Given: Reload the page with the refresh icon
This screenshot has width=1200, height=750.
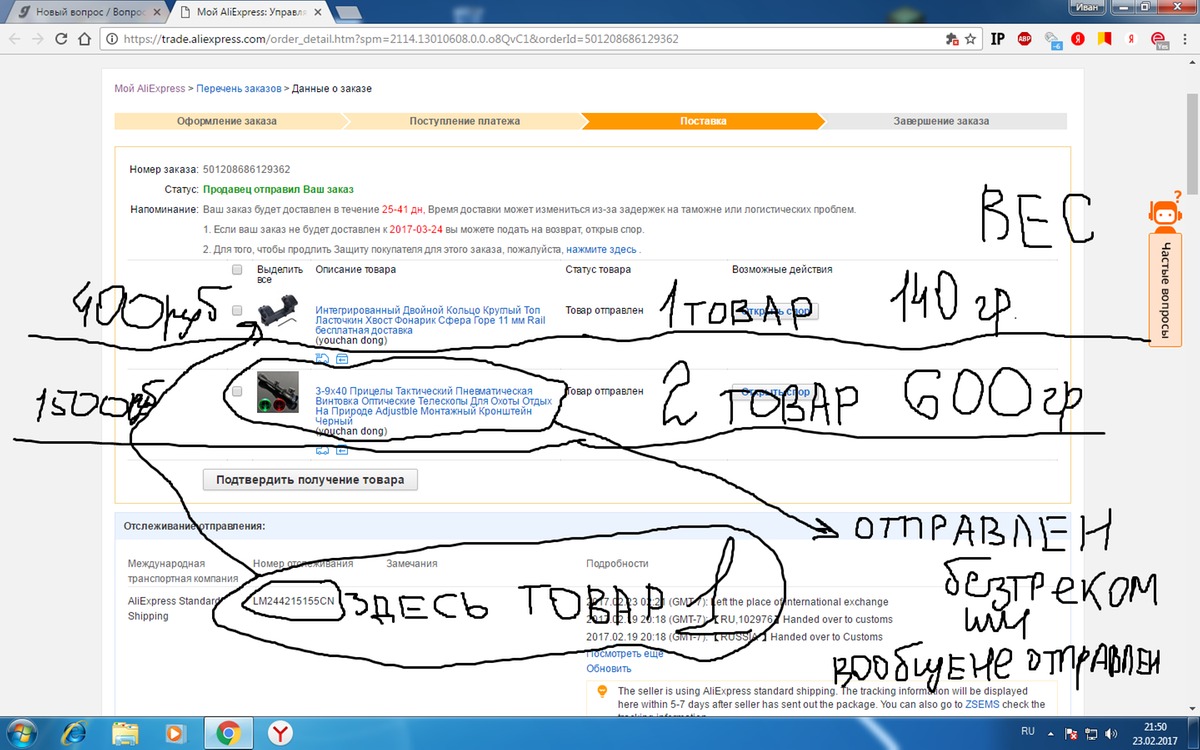Looking at the screenshot, I should click(61, 38).
